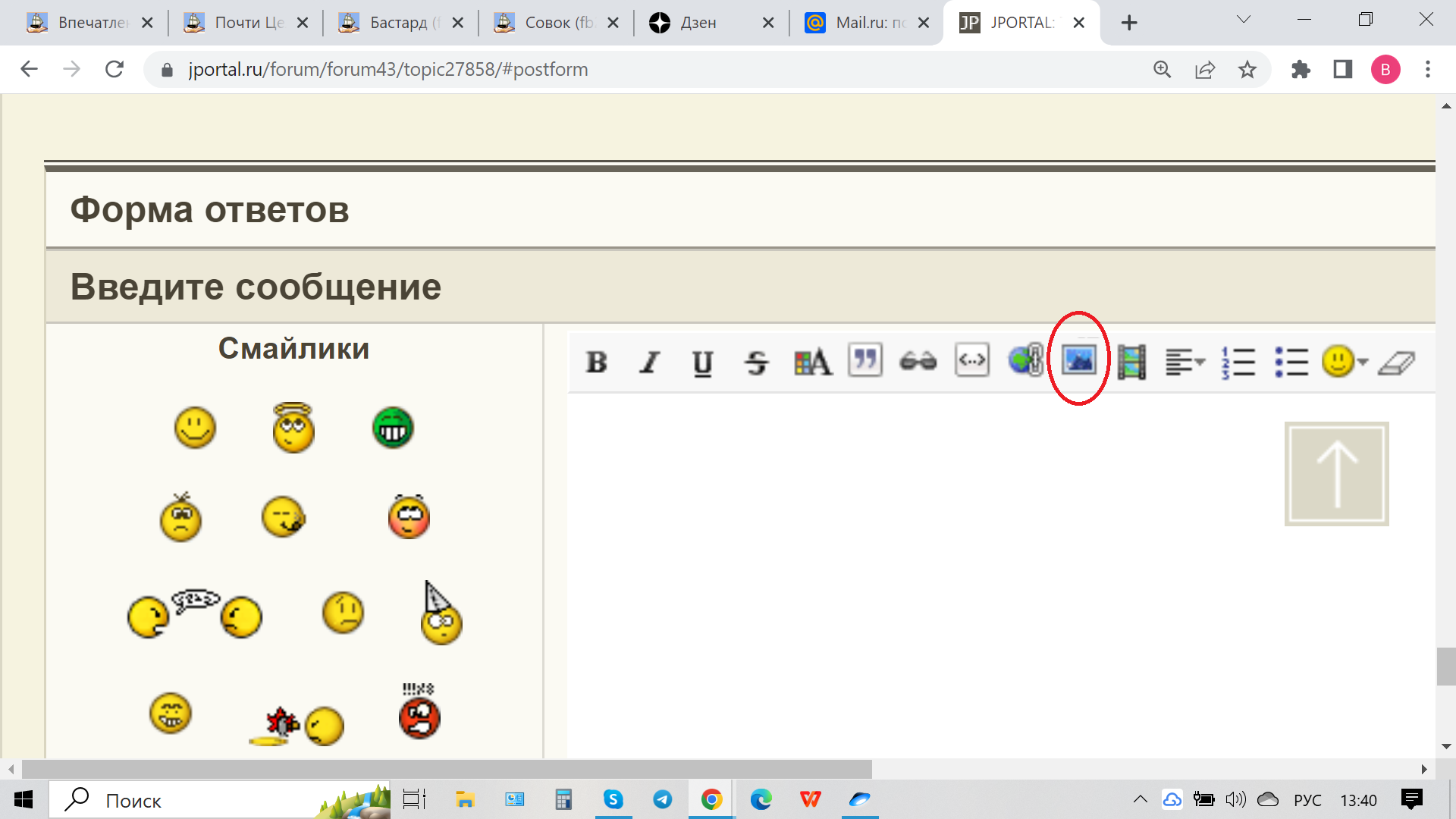The height and width of the screenshot is (819, 1456).
Task: Create a bulleted list
Action: click(x=1291, y=362)
